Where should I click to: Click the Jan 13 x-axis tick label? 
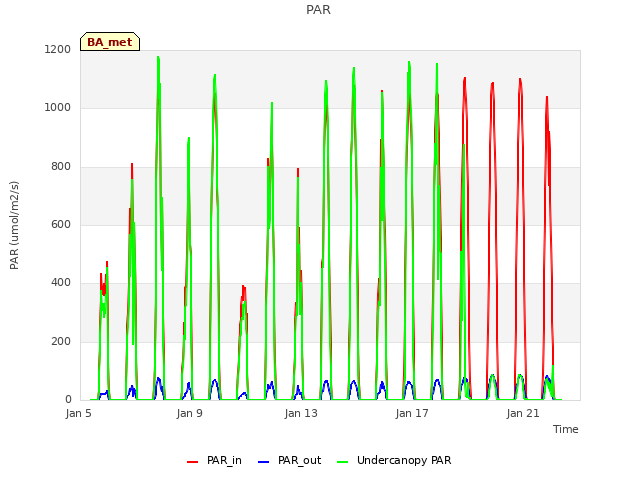(301, 413)
